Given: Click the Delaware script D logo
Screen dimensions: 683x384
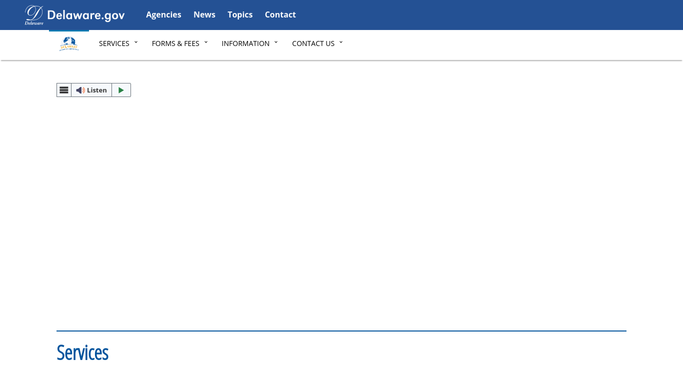Looking at the screenshot, I should [34, 15].
